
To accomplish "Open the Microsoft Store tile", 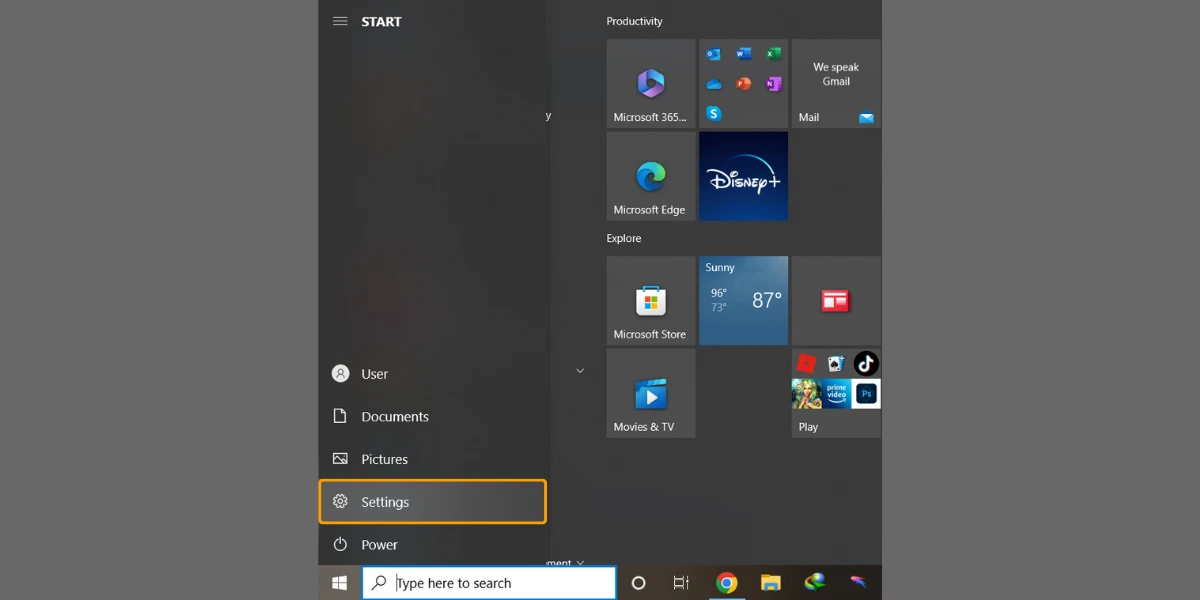I will pos(650,300).
